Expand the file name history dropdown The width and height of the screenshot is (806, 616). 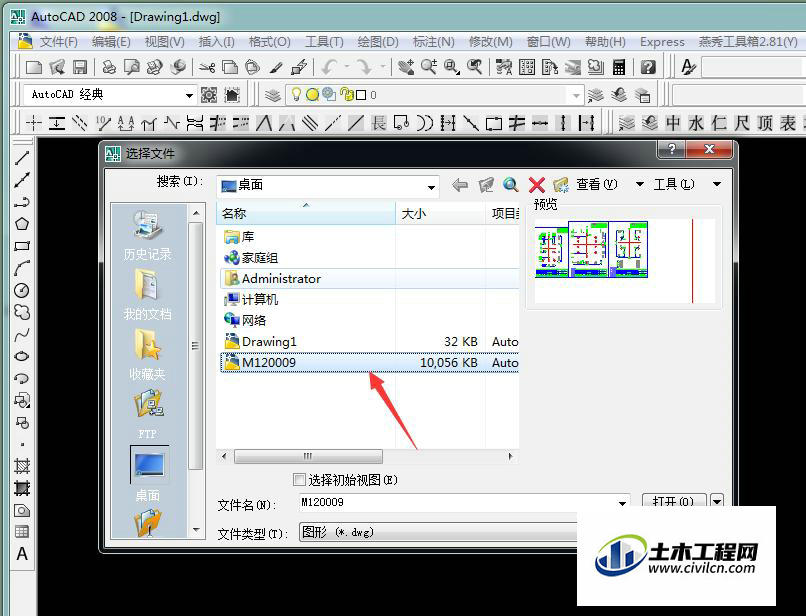click(622, 503)
